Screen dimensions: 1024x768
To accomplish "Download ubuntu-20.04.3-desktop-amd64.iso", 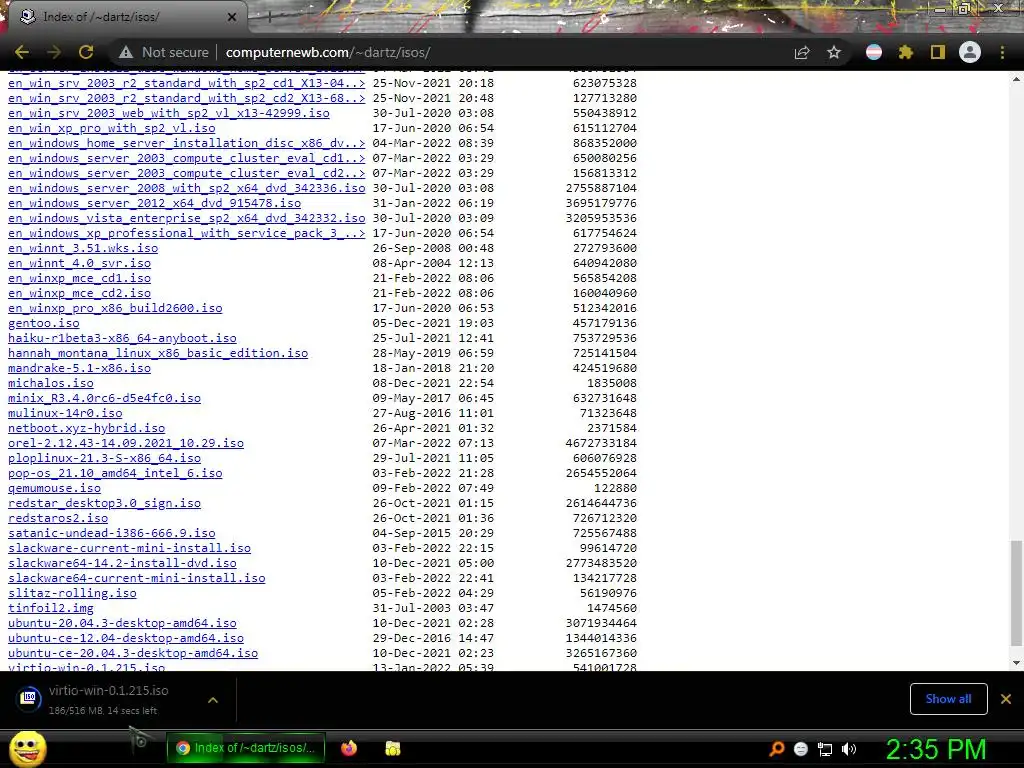I will pos(122,624).
